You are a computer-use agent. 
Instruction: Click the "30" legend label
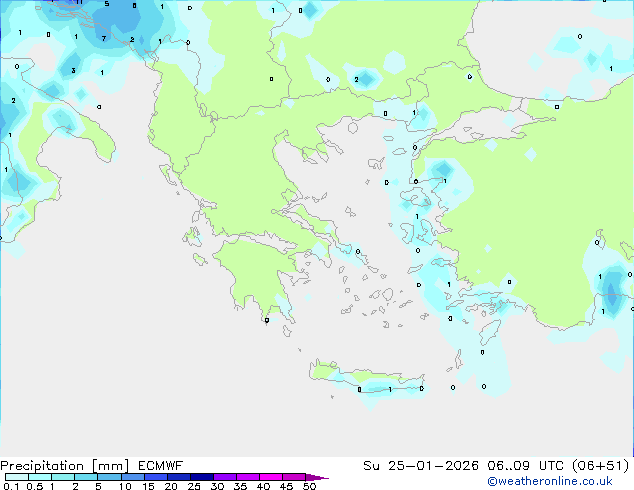coord(217,486)
